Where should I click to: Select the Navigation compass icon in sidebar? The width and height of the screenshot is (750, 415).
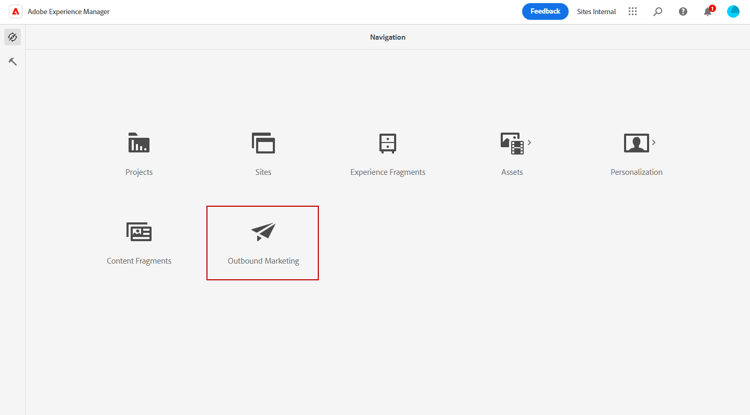12,37
